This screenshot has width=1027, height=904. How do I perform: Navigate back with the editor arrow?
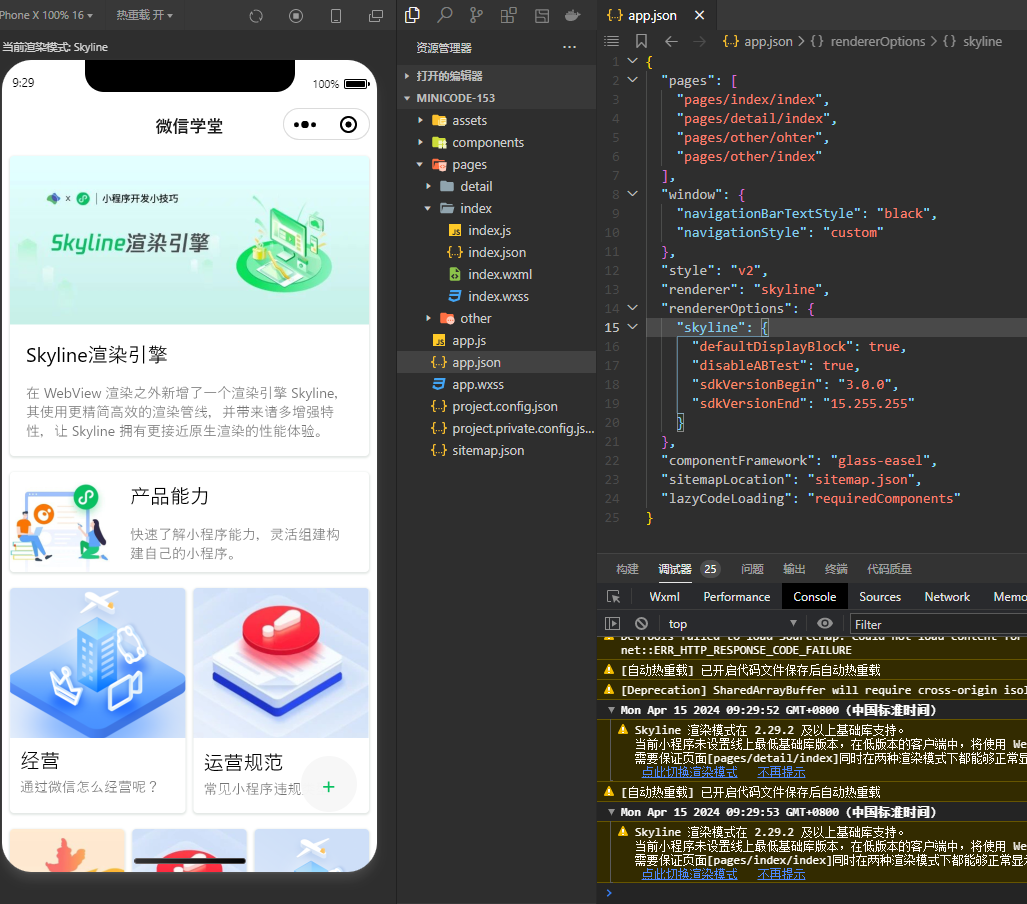(x=671, y=41)
